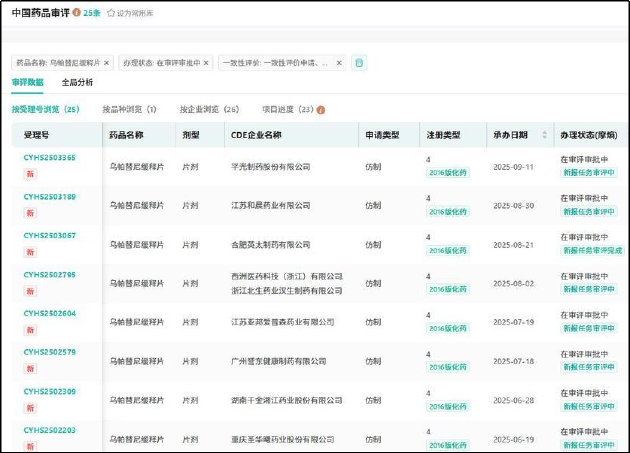
Task: Open record CYHS2503067
Action: [49, 236]
